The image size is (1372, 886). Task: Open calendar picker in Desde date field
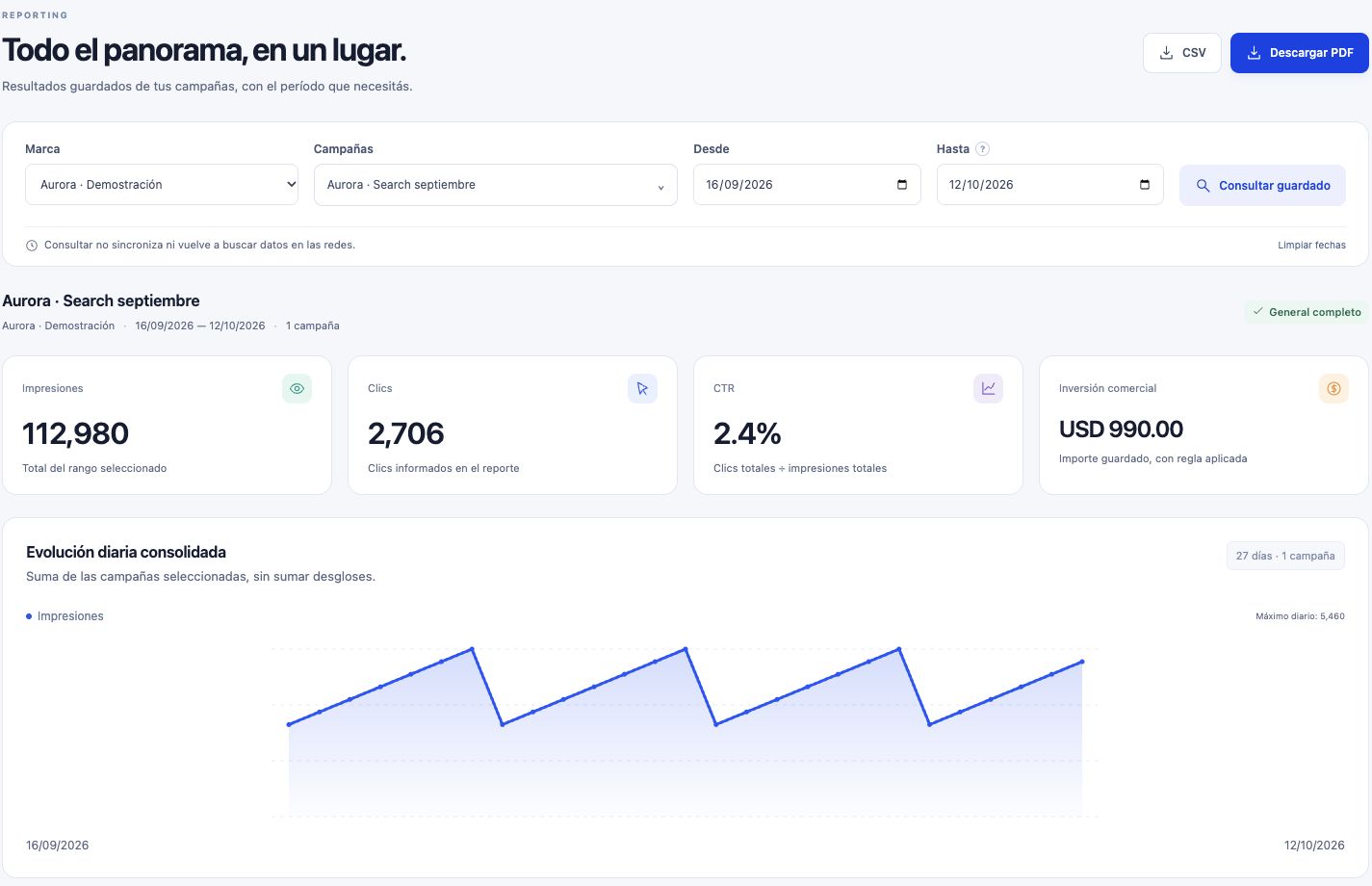tap(902, 185)
